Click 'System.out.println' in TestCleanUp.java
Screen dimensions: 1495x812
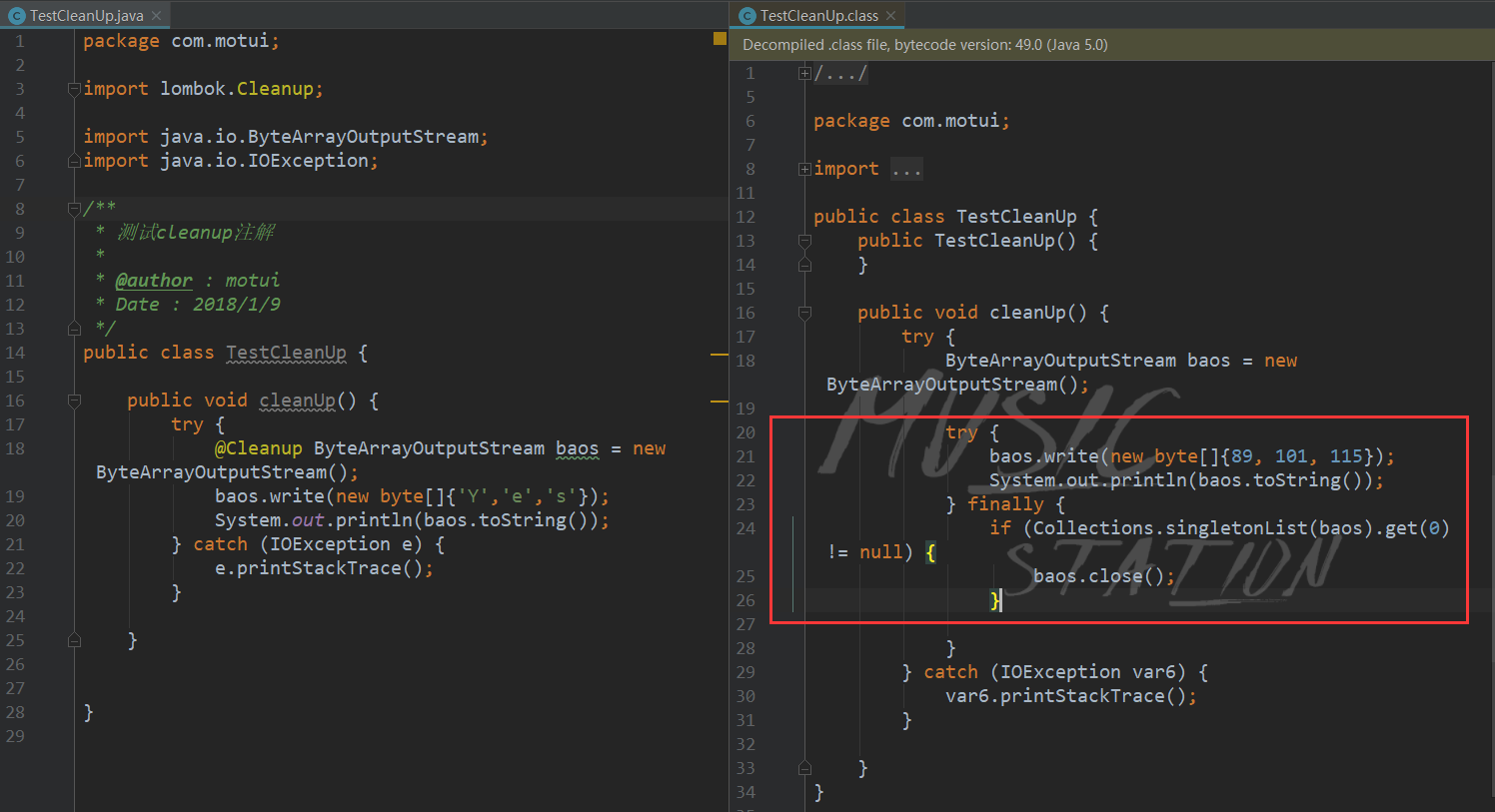314,520
